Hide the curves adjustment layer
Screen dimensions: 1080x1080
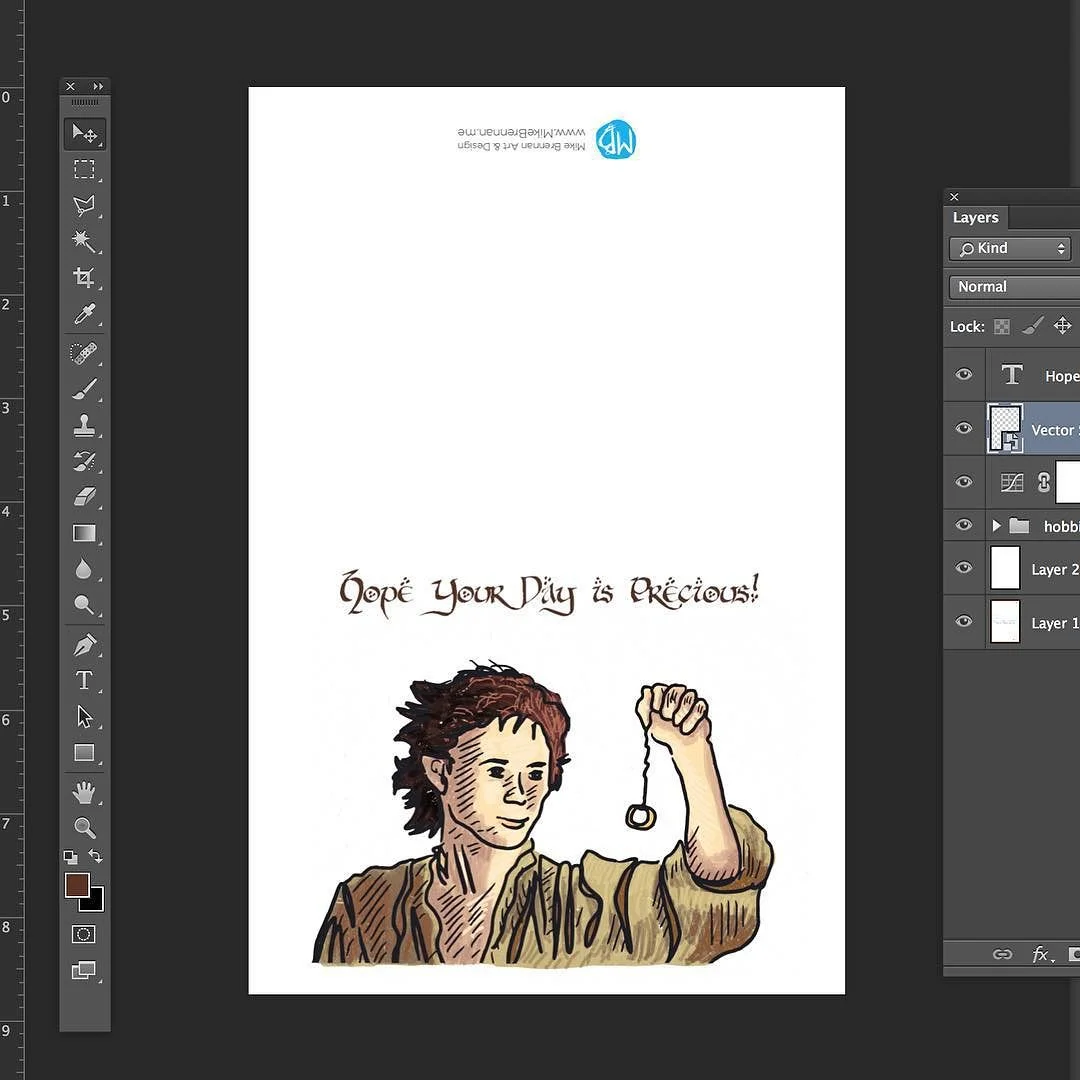pos(964,481)
